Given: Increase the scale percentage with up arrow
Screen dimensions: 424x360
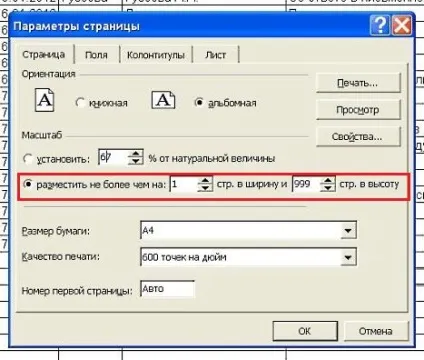Looking at the screenshot, I should click(135, 153).
